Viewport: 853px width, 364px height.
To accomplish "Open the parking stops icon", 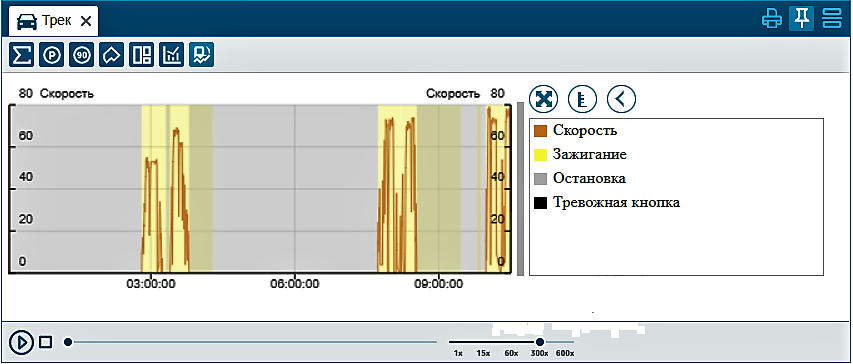I will tap(51, 55).
